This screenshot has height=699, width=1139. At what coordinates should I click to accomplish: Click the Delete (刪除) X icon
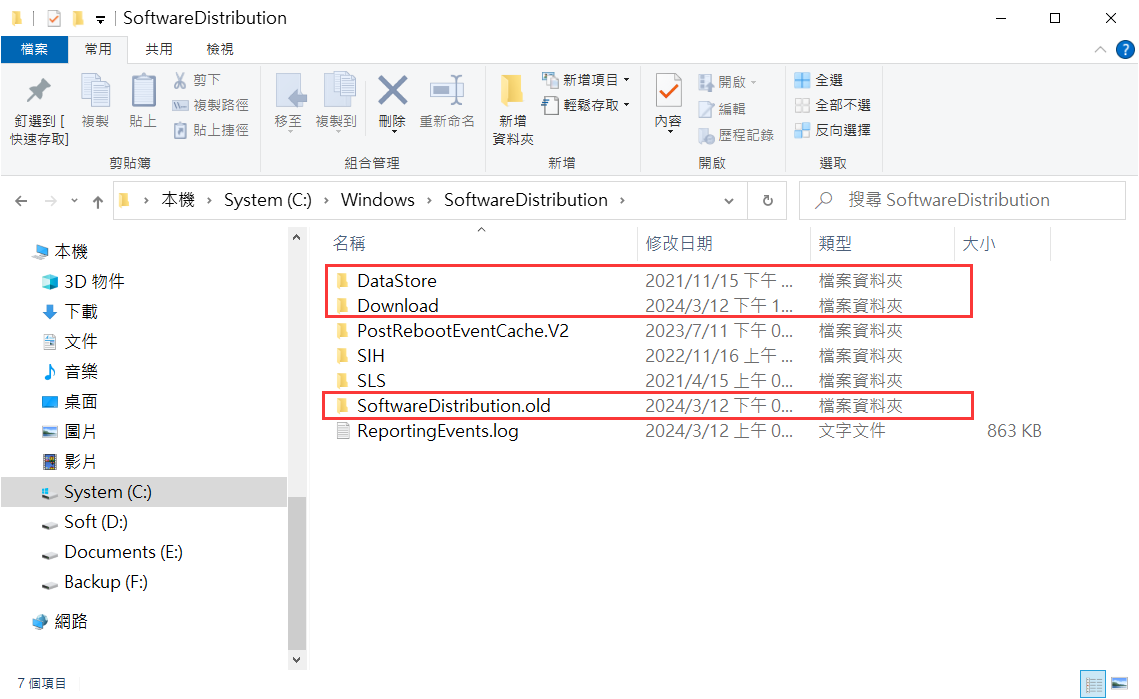392,92
